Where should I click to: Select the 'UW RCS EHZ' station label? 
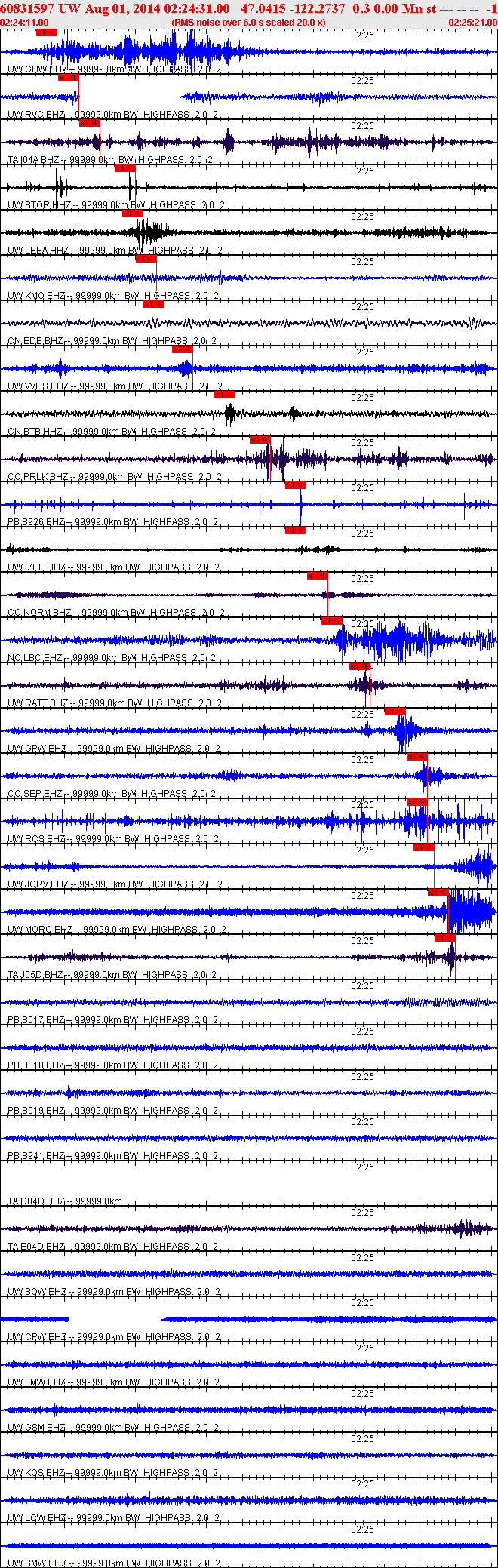tap(36, 839)
